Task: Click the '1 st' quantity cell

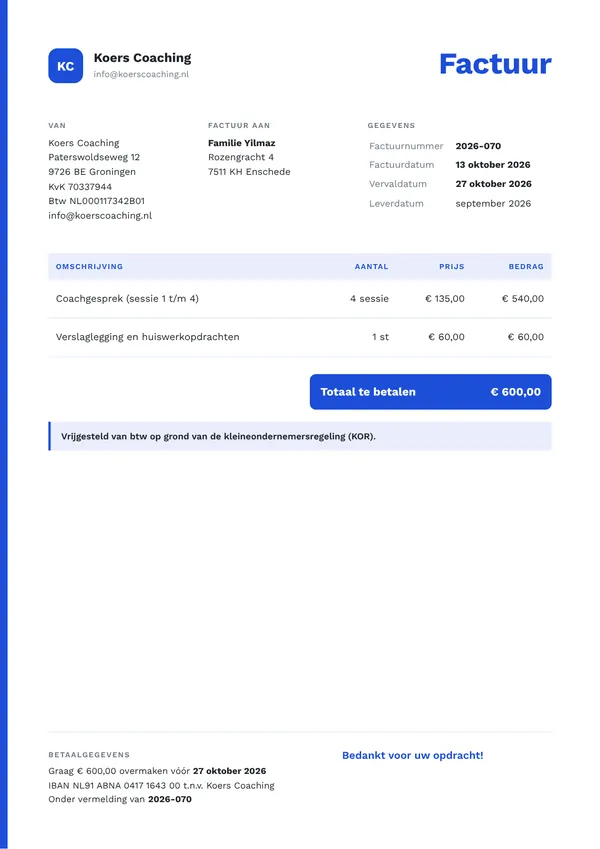Action: (x=380, y=337)
